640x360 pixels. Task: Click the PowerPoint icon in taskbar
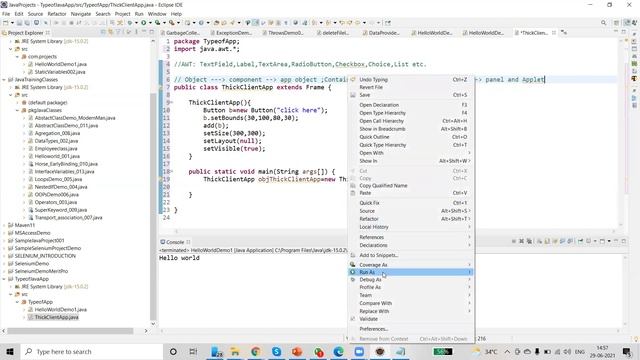[x=297, y=351]
